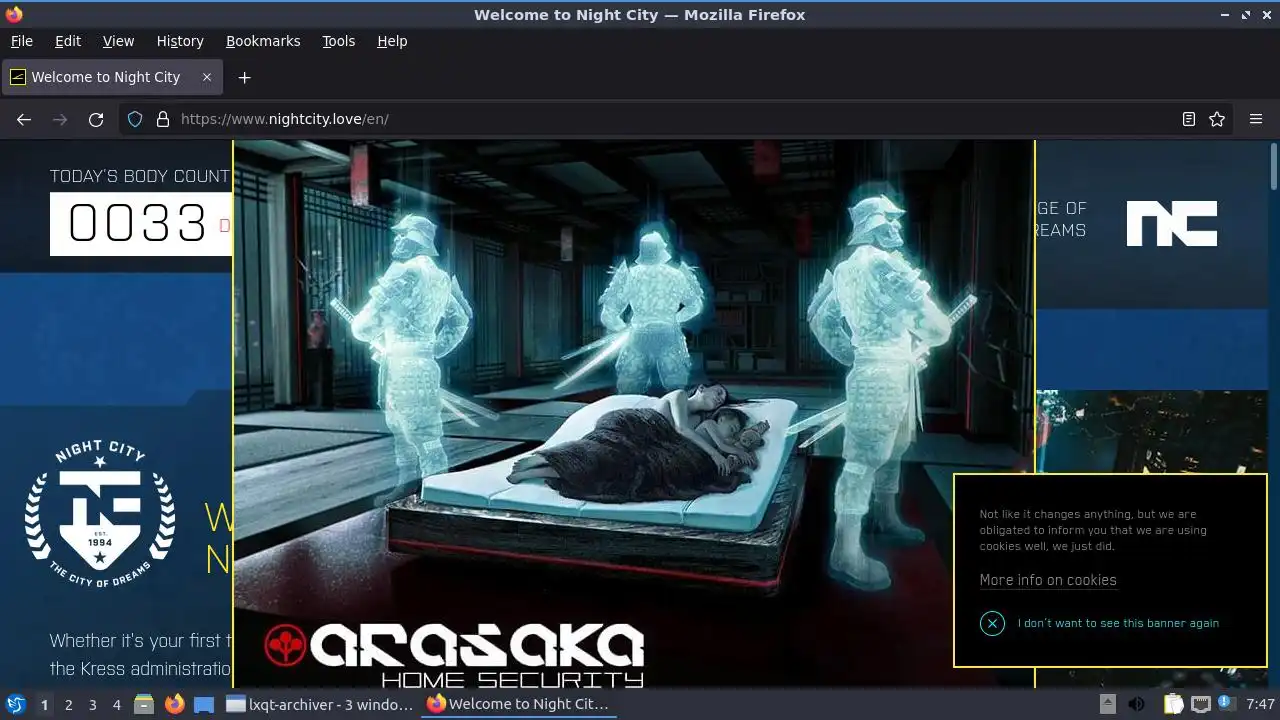This screenshot has width=1280, height=720.
Task: Switch to Welcome to Night City taskbar window
Action: coord(520,704)
